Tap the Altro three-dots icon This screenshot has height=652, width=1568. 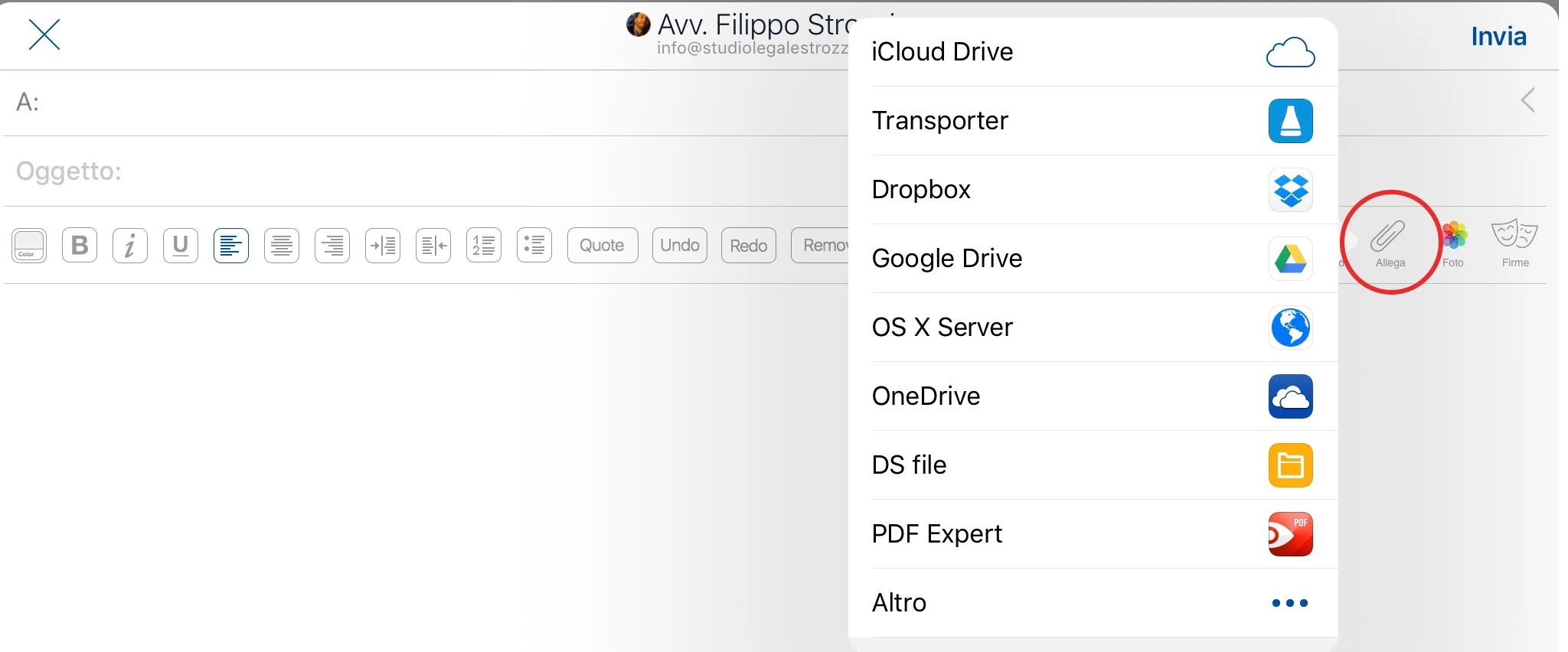[1290, 603]
